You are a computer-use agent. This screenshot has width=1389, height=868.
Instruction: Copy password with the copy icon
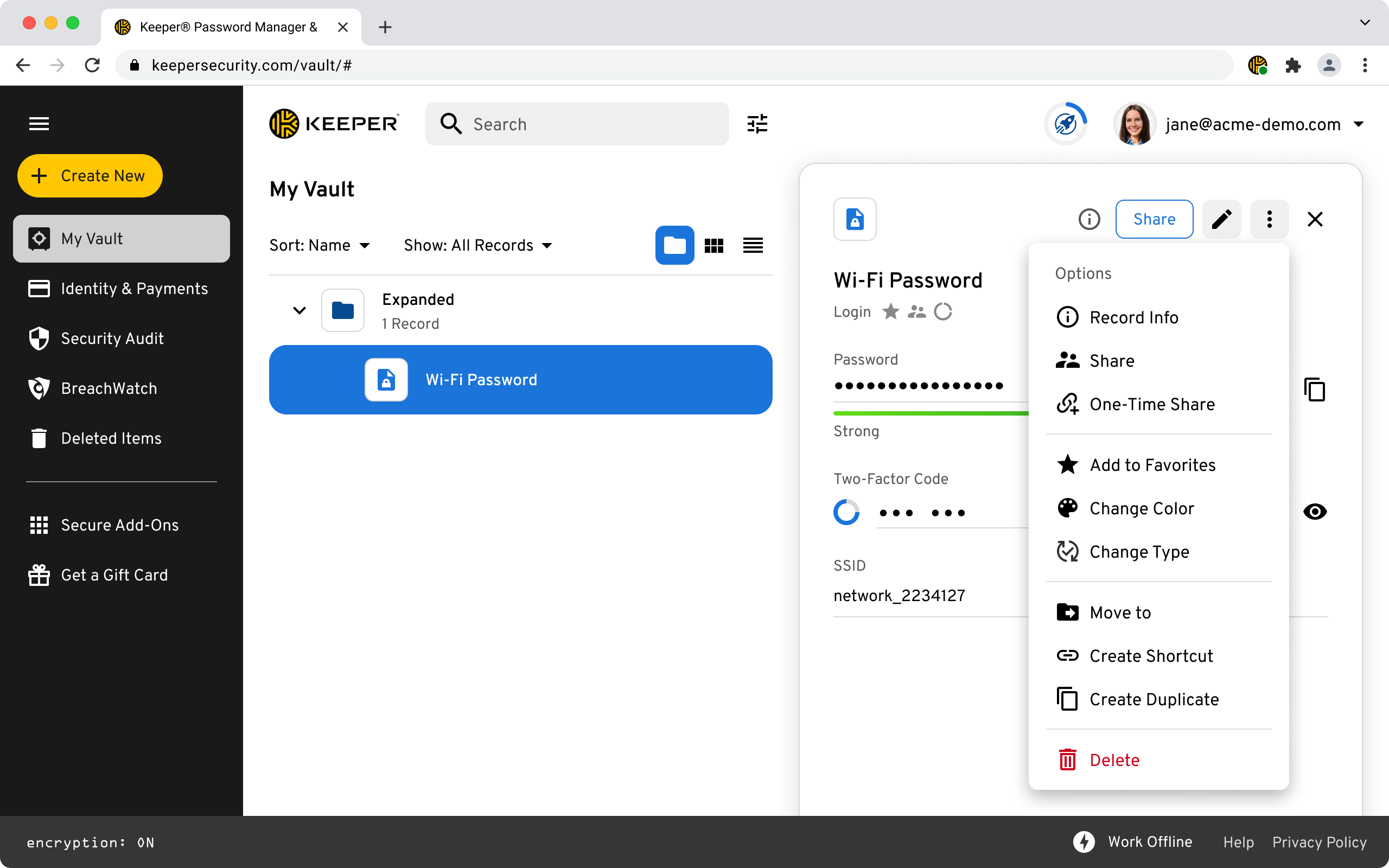(x=1314, y=390)
